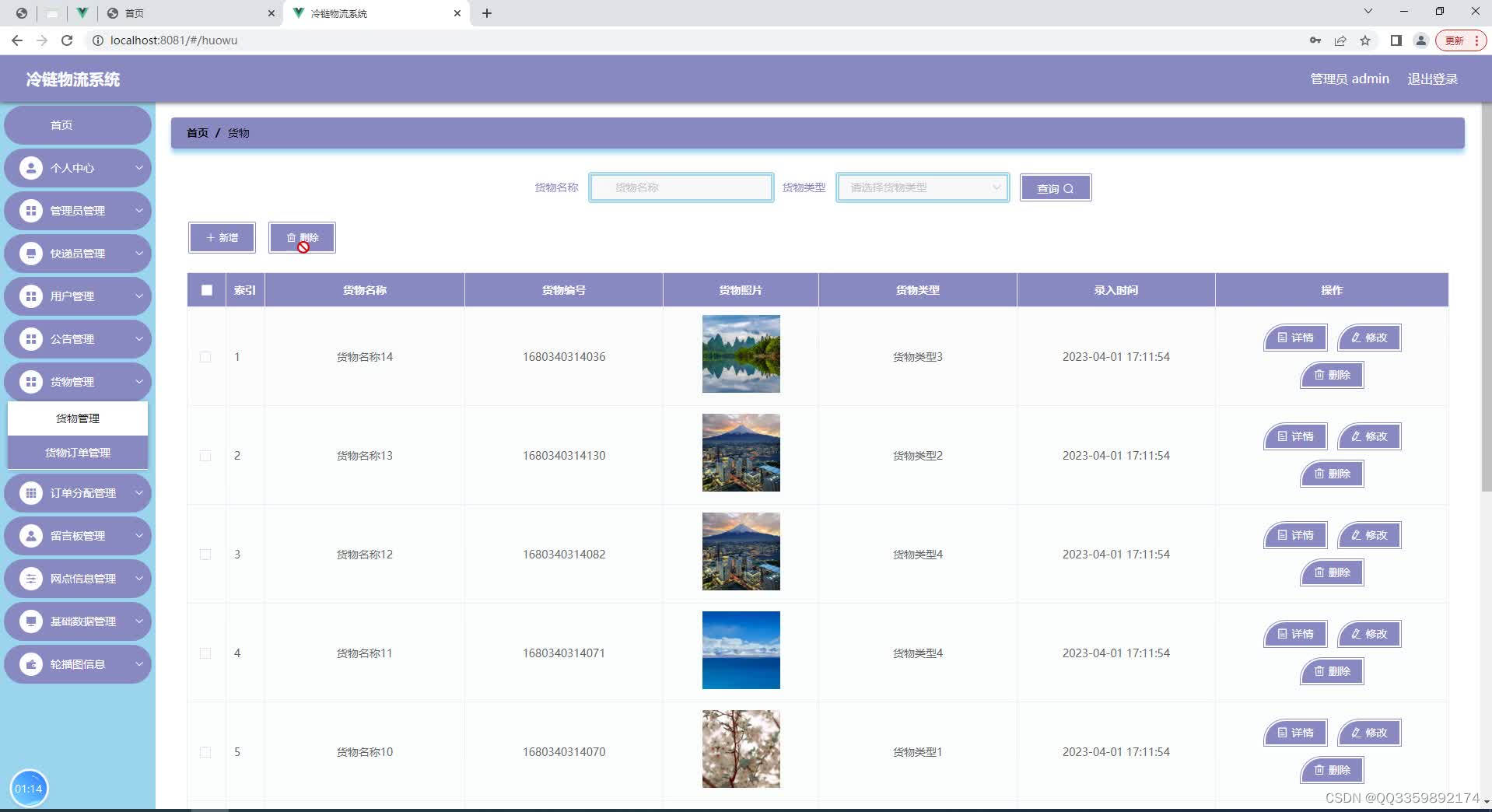Click the 快递员管理 sidebar icon
The height and width of the screenshot is (812, 1492).
(31, 254)
